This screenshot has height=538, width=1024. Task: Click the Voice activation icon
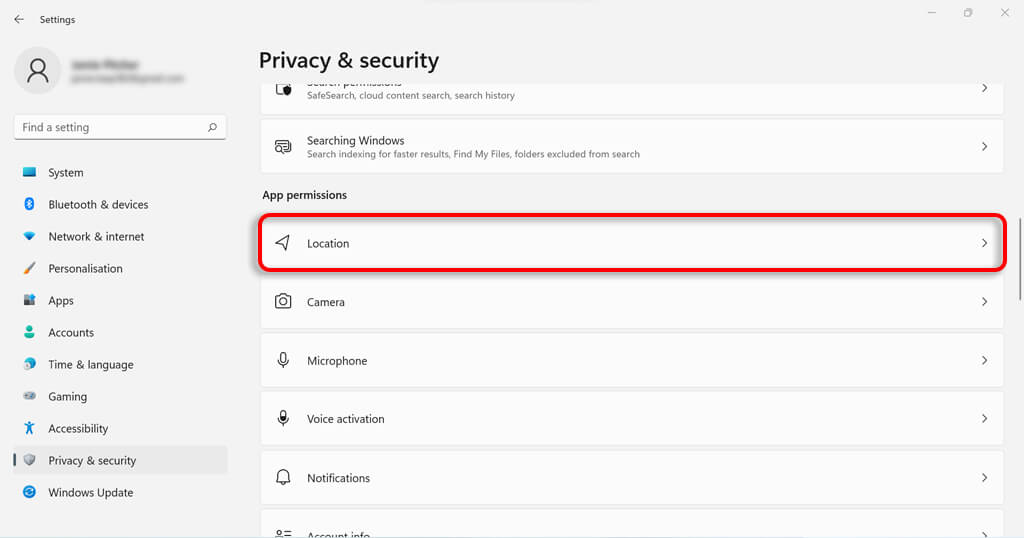[x=283, y=418]
